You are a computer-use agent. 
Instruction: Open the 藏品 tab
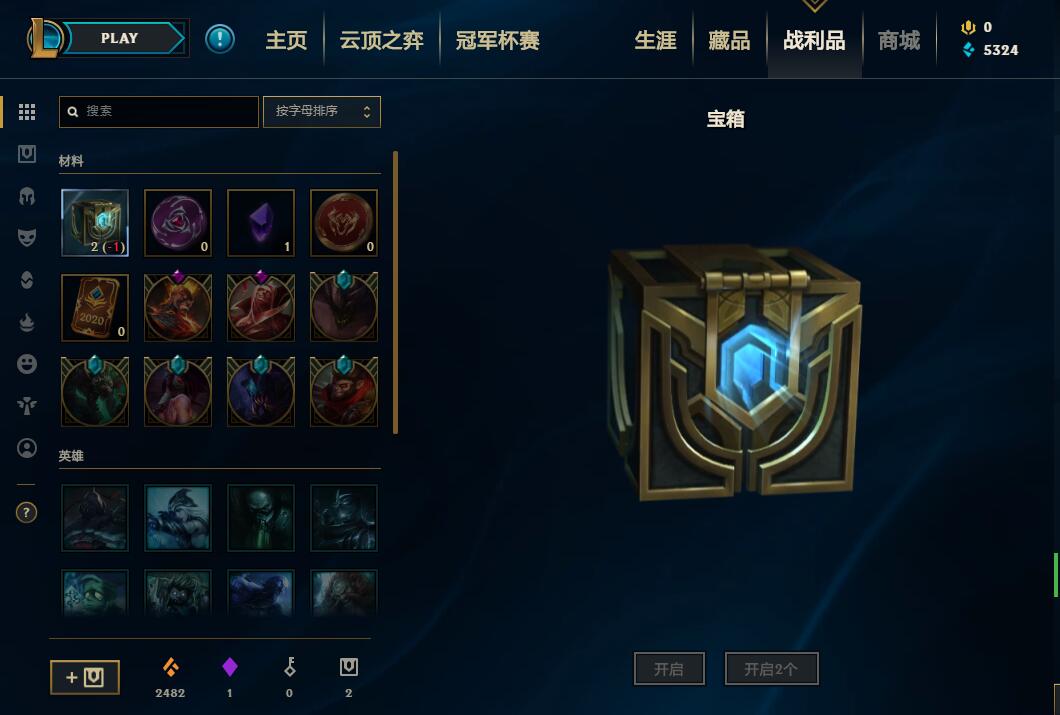[729, 41]
